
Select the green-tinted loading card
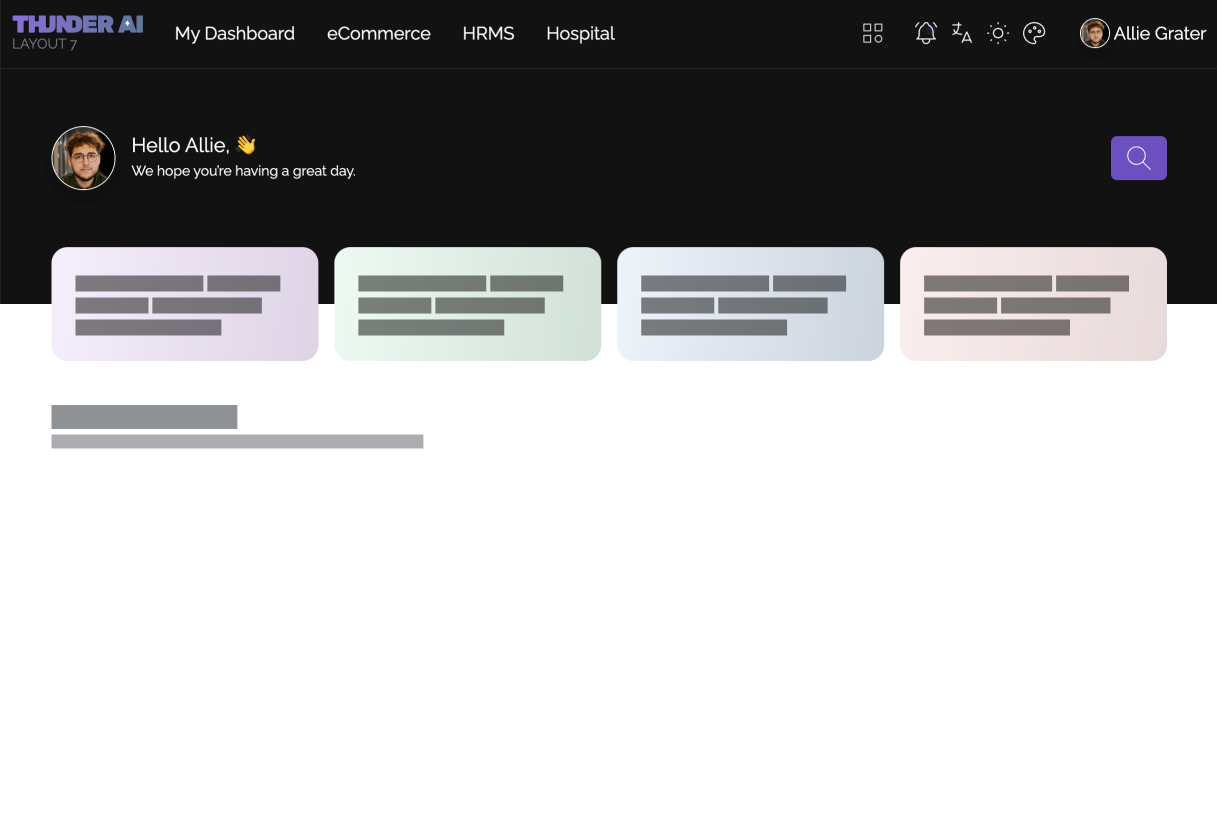point(467,304)
